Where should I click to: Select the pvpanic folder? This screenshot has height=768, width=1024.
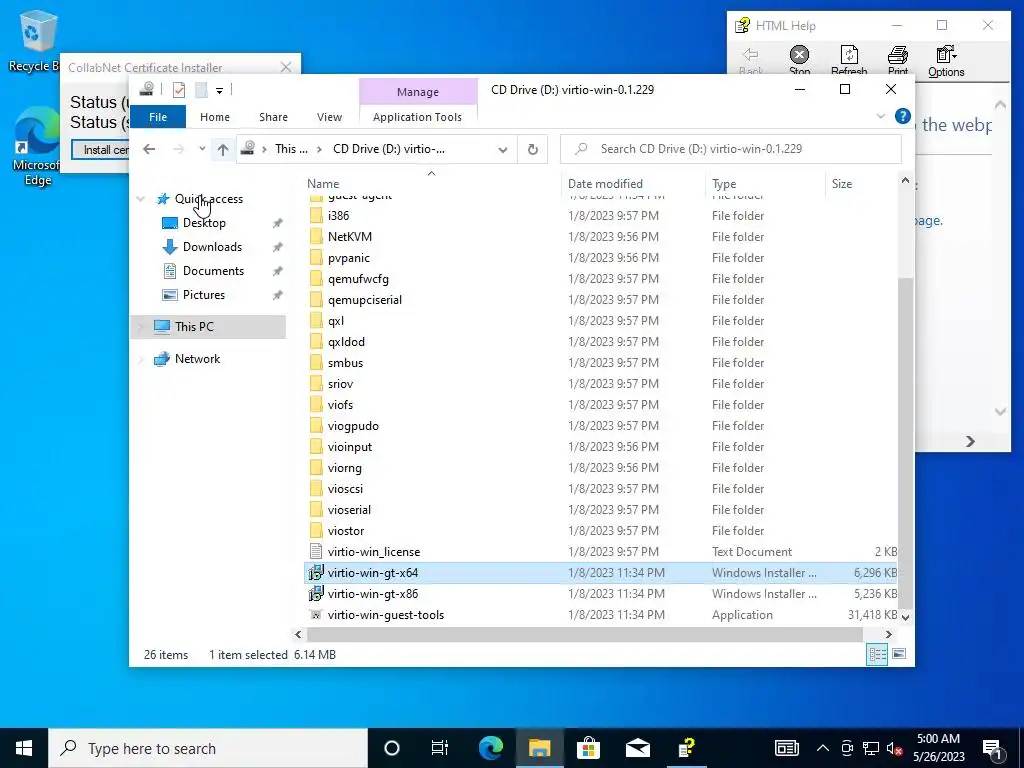[349, 258]
